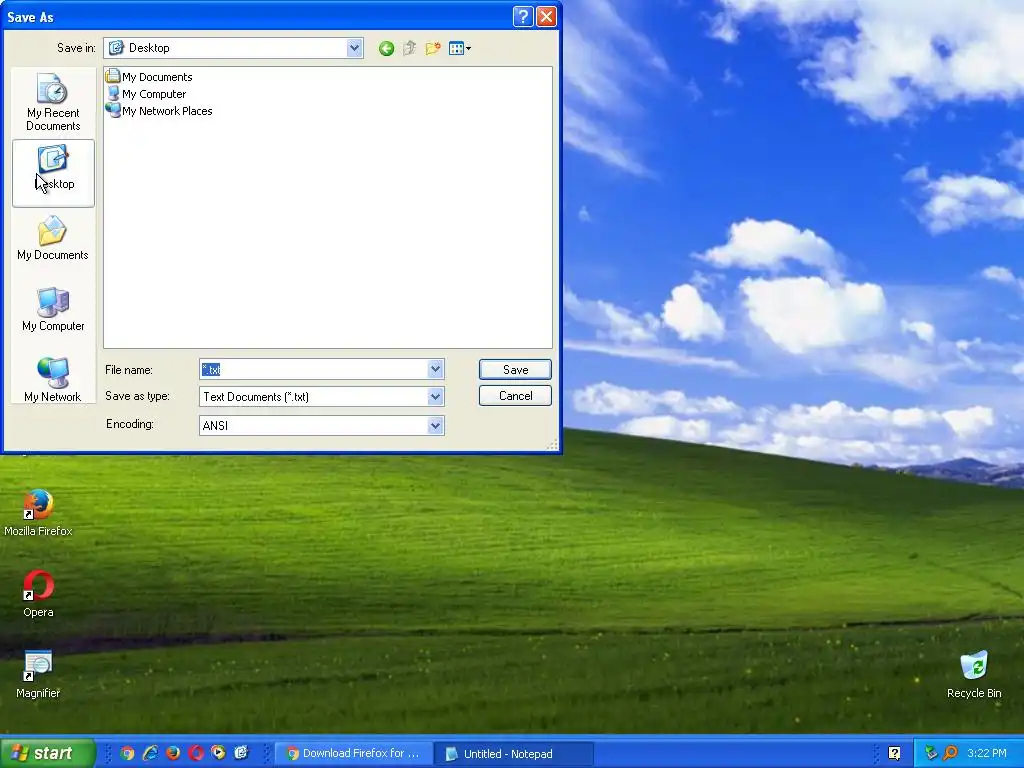Screen dimensions: 1024x768
Task: Click the help tray icon
Action: 895,754
